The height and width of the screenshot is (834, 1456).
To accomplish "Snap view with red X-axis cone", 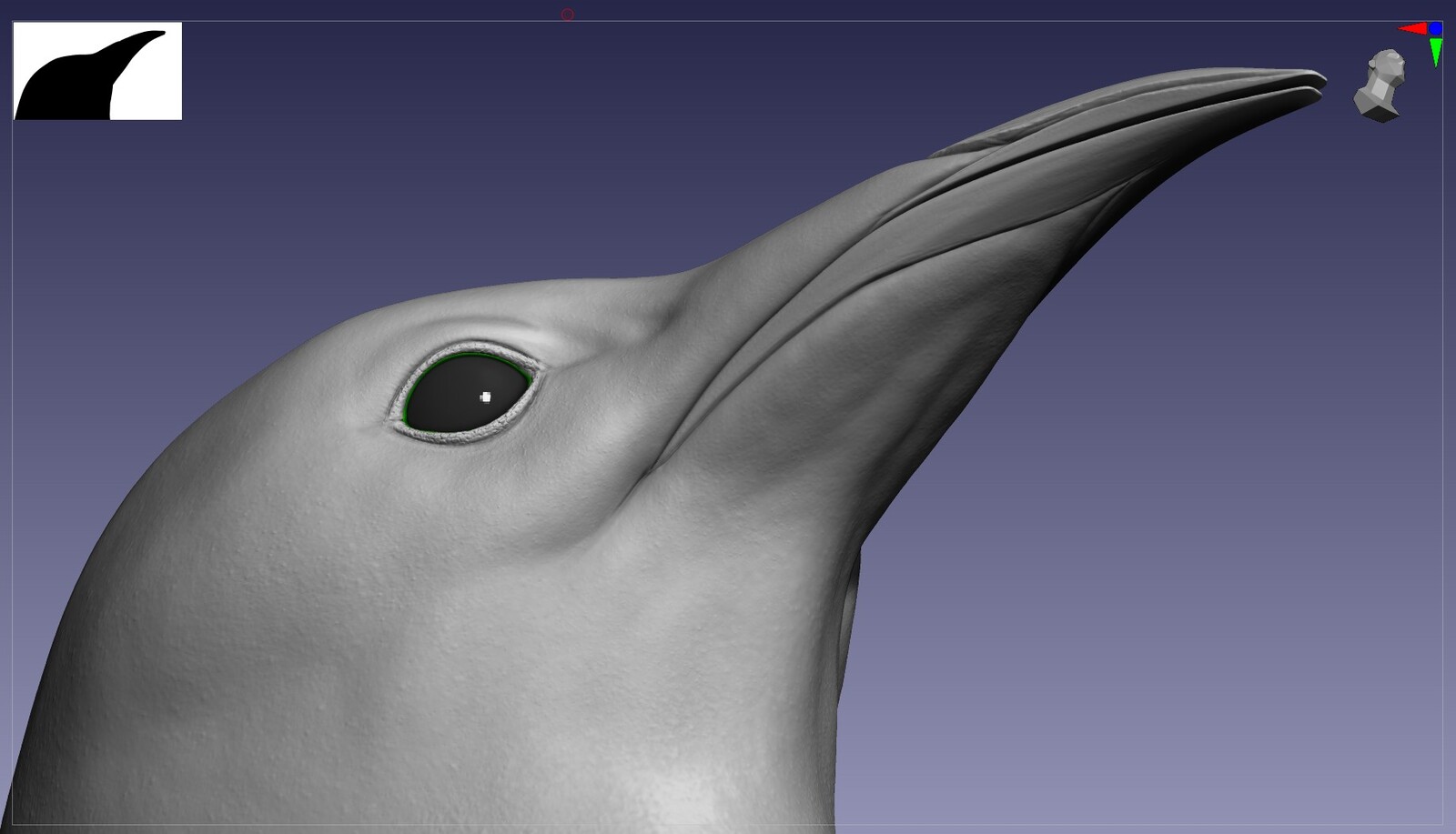I will (x=1412, y=29).
